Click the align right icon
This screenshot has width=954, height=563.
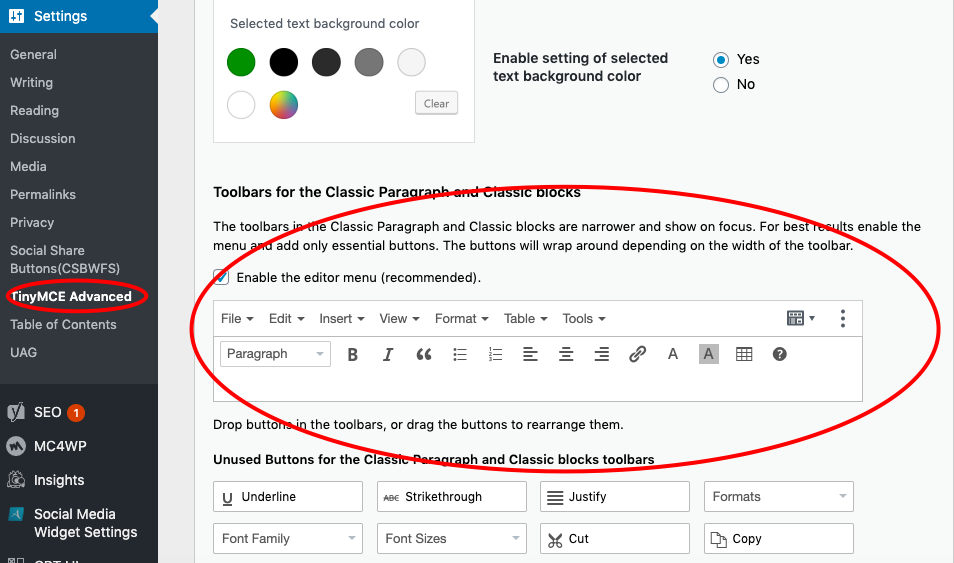(602, 354)
